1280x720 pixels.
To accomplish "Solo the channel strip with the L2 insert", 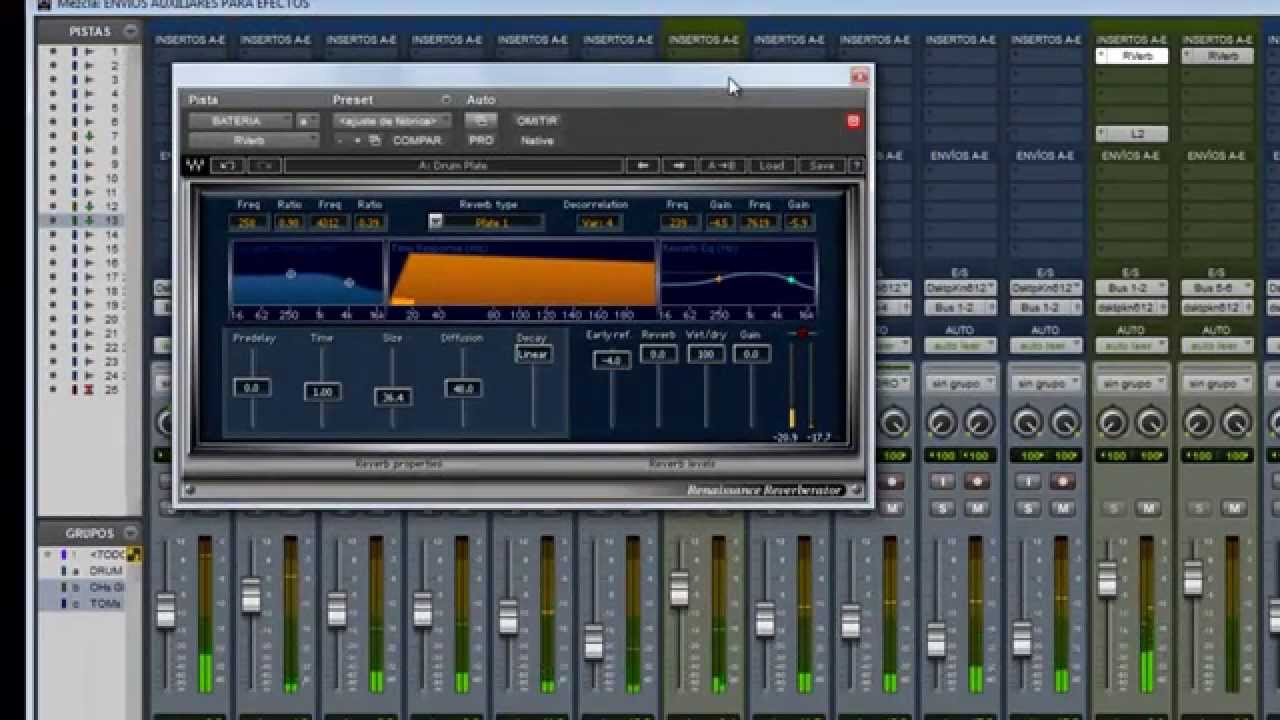I will (x=1114, y=509).
